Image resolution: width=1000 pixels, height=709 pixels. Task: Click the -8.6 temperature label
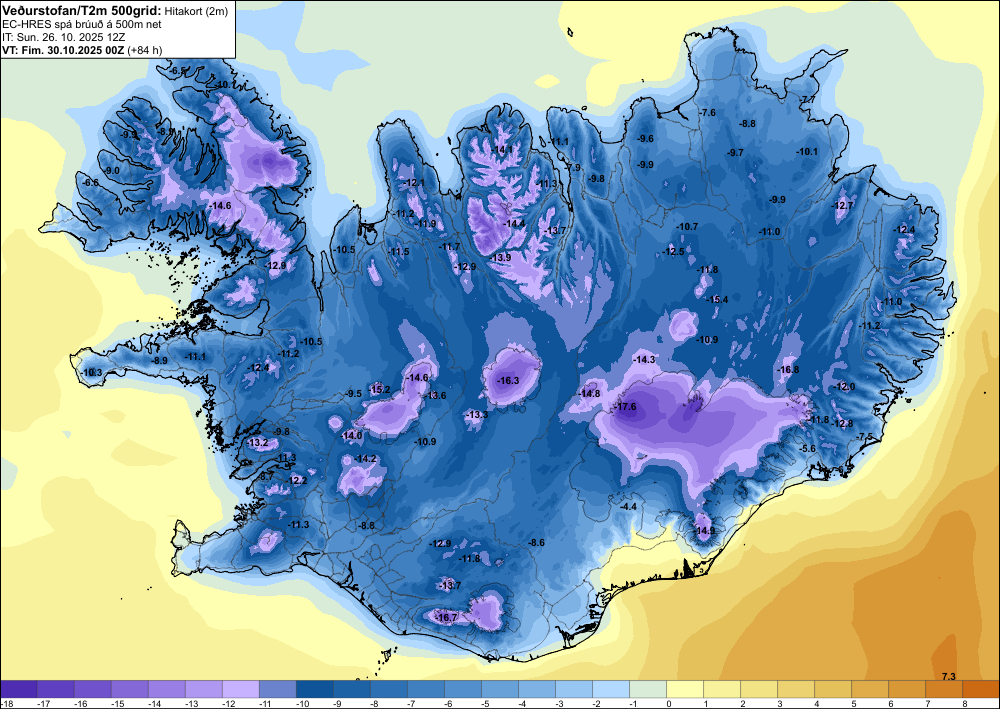[x=536, y=543]
